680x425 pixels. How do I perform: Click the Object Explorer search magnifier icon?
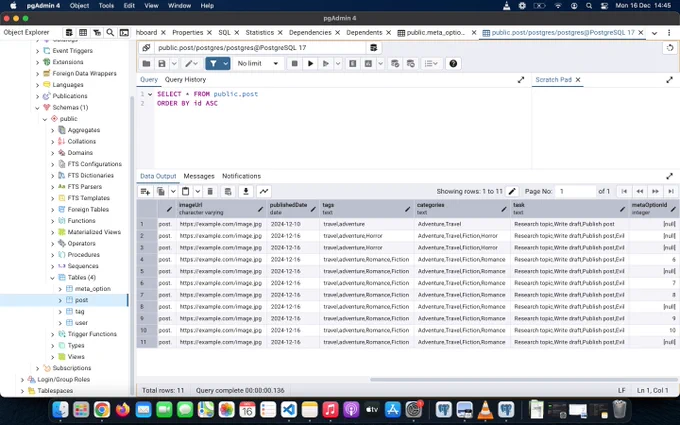coord(110,33)
